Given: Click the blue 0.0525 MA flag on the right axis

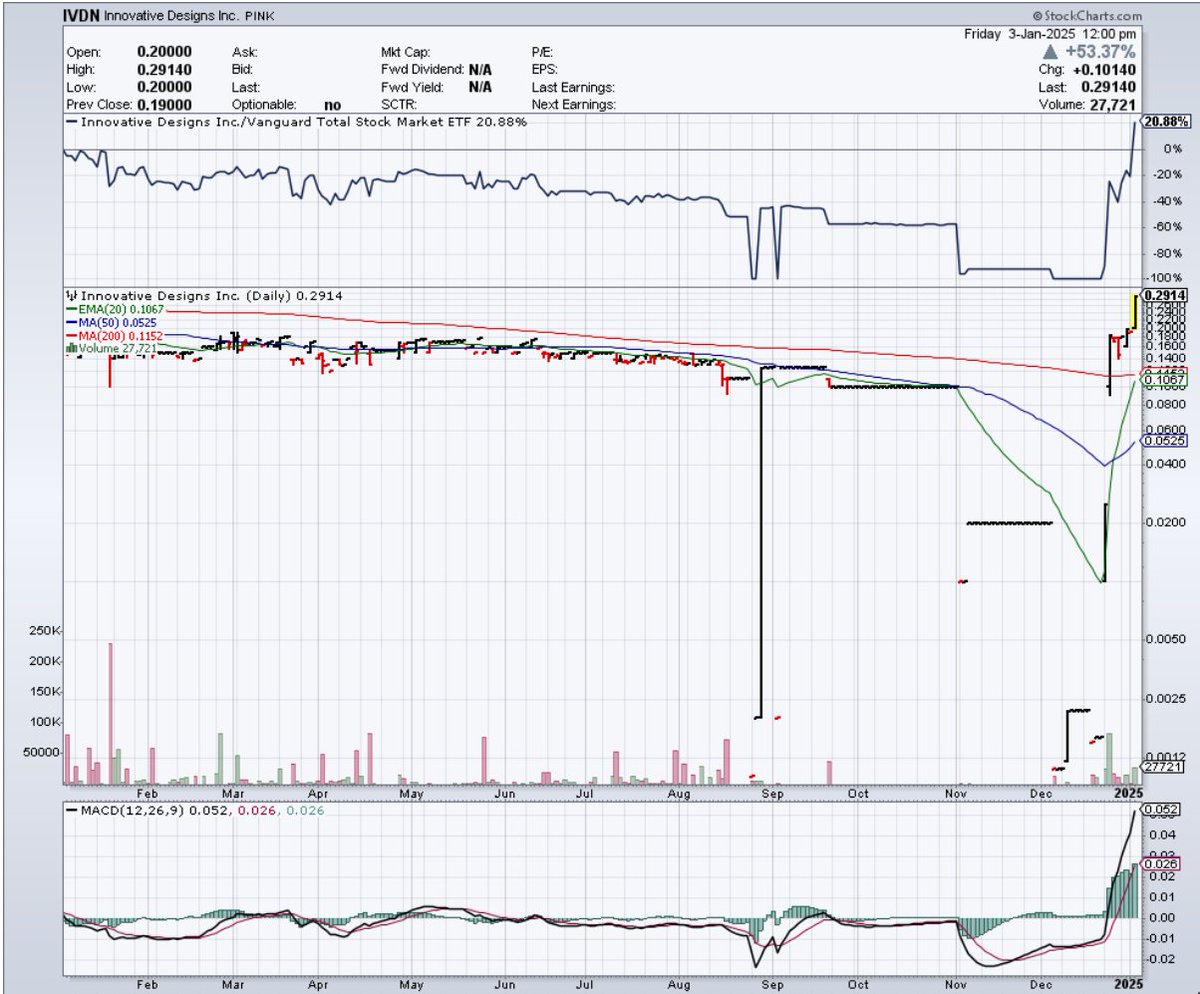Looking at the screenshot, I should tap(1164, 439).
